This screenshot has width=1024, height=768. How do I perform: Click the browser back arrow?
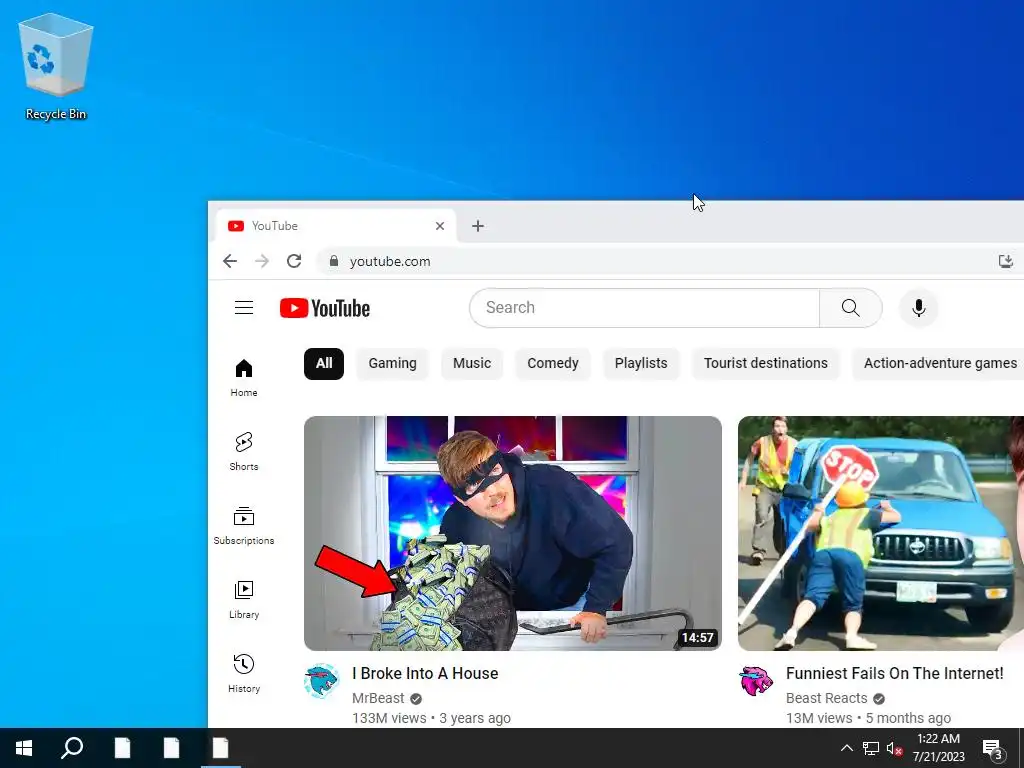click(x=230, y=261)
